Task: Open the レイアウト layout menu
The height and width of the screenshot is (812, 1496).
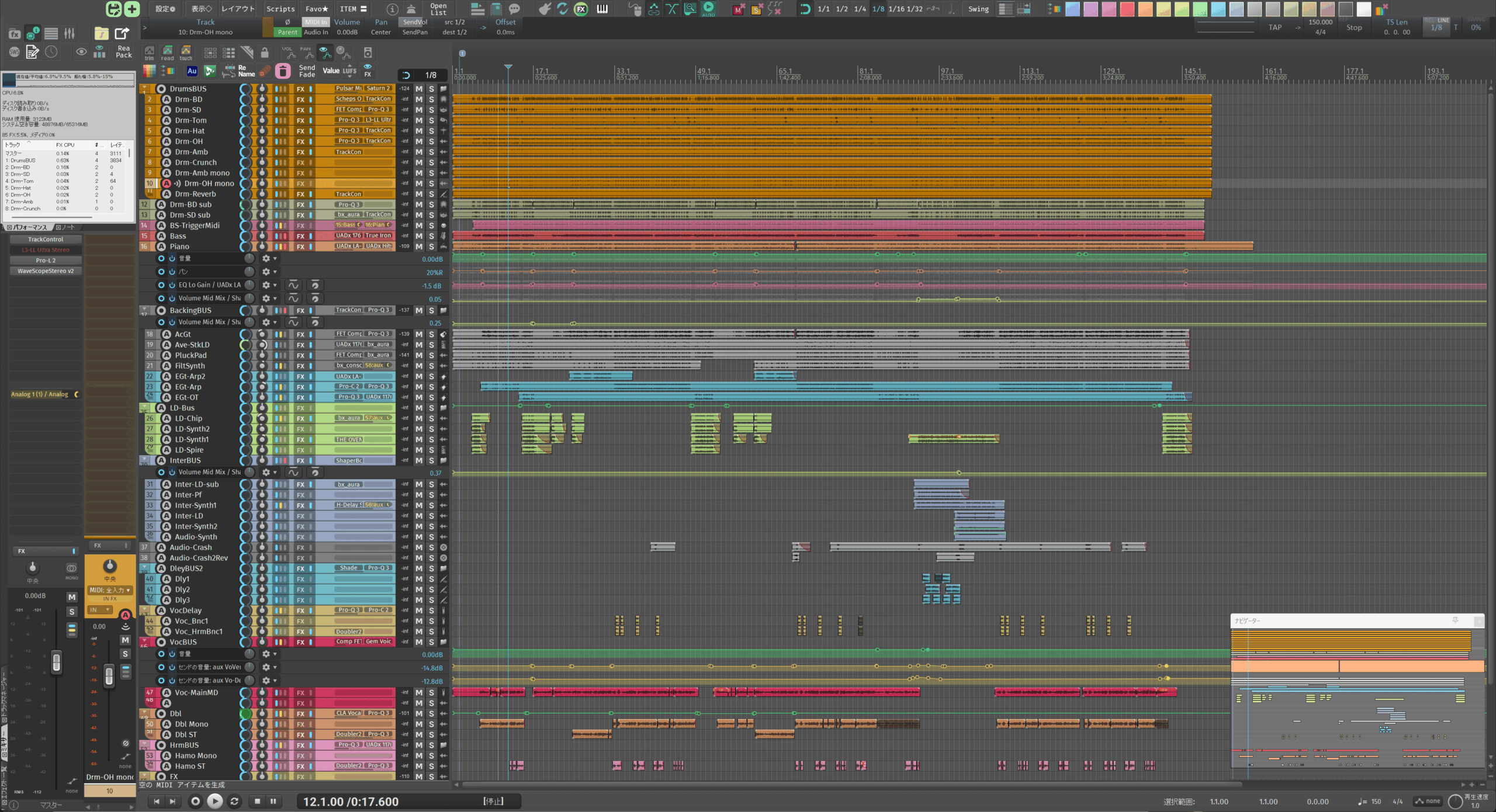Action: click(x=238, y=9)
